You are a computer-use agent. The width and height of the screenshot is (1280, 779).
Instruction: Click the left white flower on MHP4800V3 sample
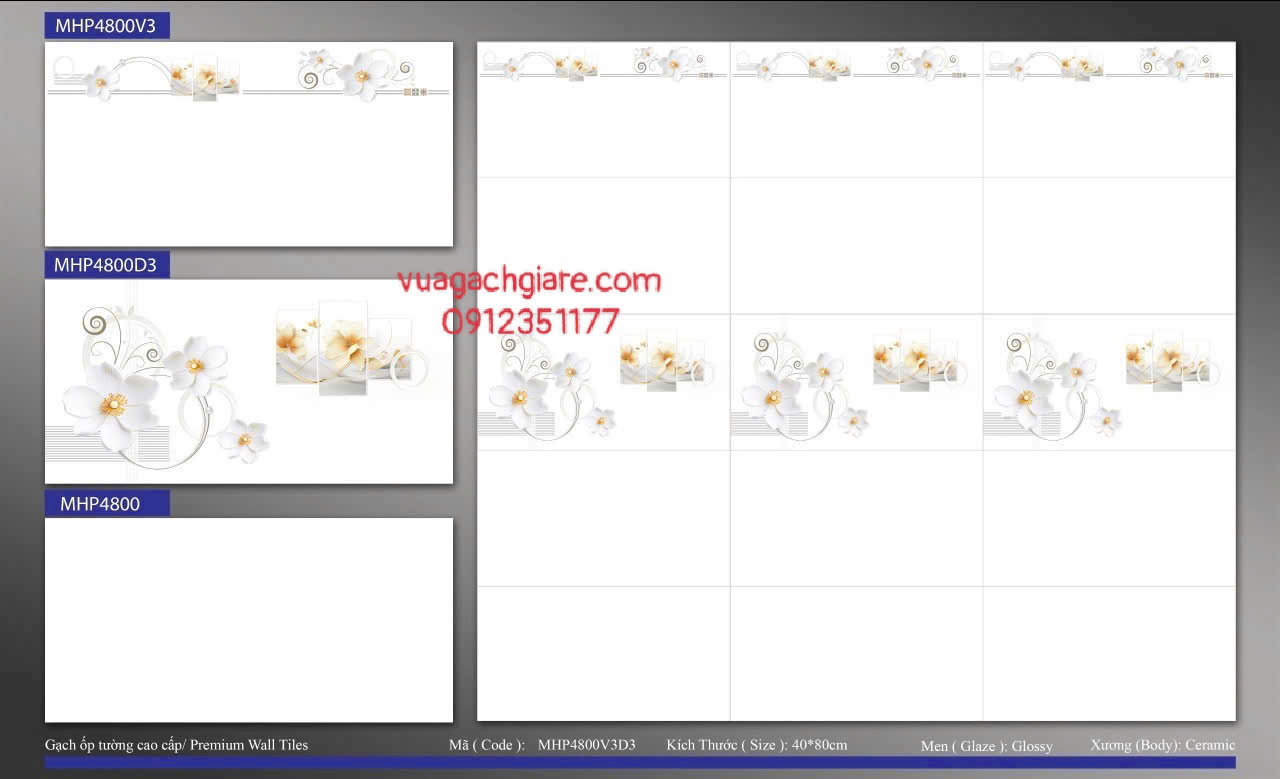pyautogui.click(x=100, y=83)
